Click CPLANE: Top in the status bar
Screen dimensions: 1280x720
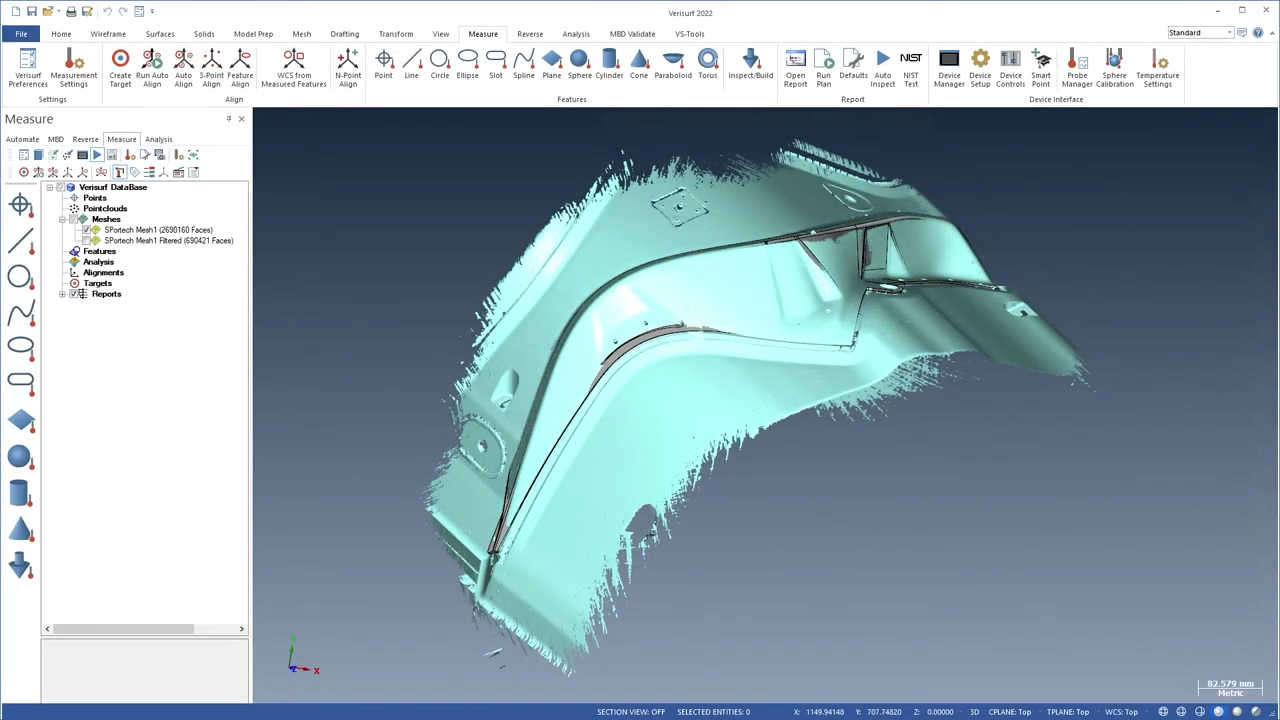1009,712
